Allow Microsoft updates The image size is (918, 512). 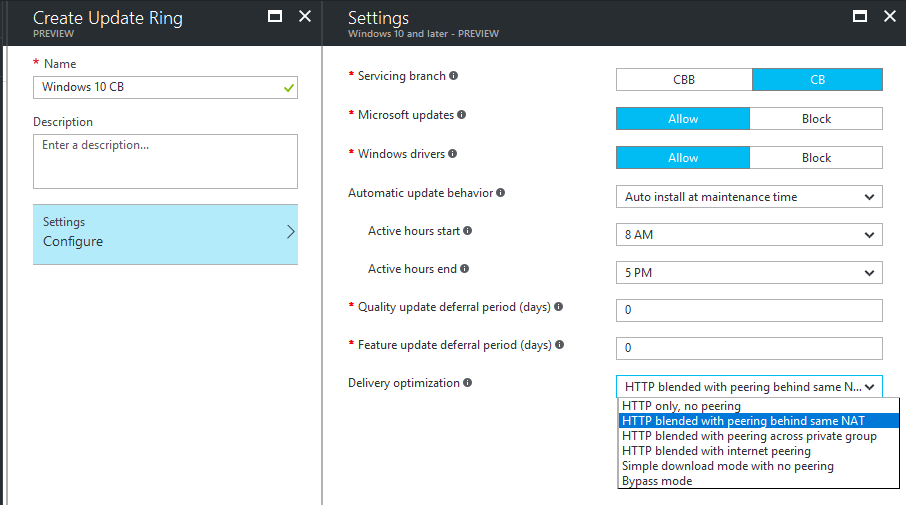coord(683,119)
